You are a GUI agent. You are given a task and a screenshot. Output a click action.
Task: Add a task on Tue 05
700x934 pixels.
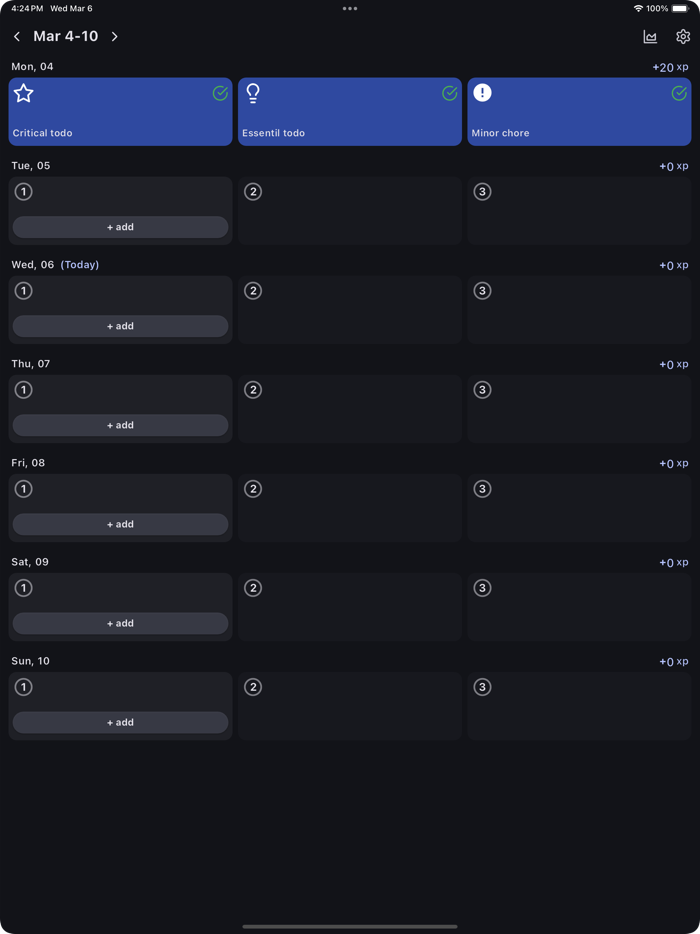pyautogui.click(x=120, y=227)
